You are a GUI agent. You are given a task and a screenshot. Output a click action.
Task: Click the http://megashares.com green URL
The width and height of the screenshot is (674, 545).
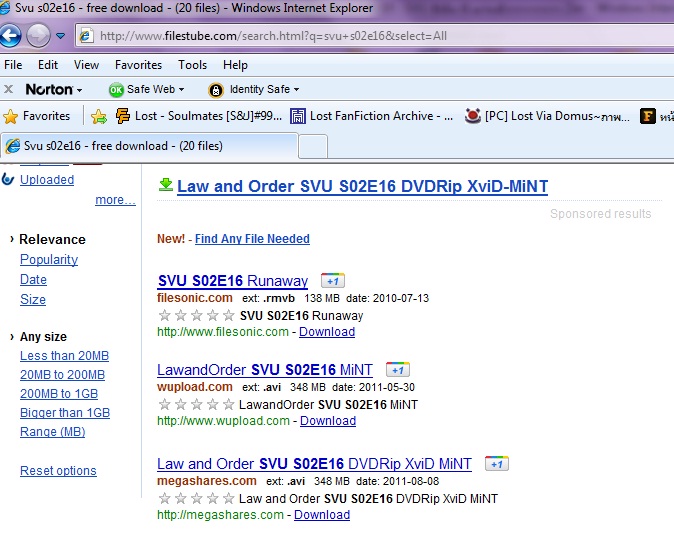point(220,515)
